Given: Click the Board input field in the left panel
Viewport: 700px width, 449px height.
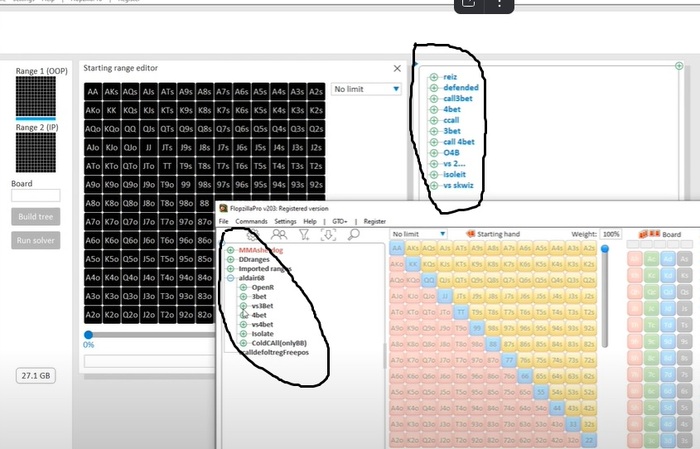Looking at the screenshot, I should (36, 195).
